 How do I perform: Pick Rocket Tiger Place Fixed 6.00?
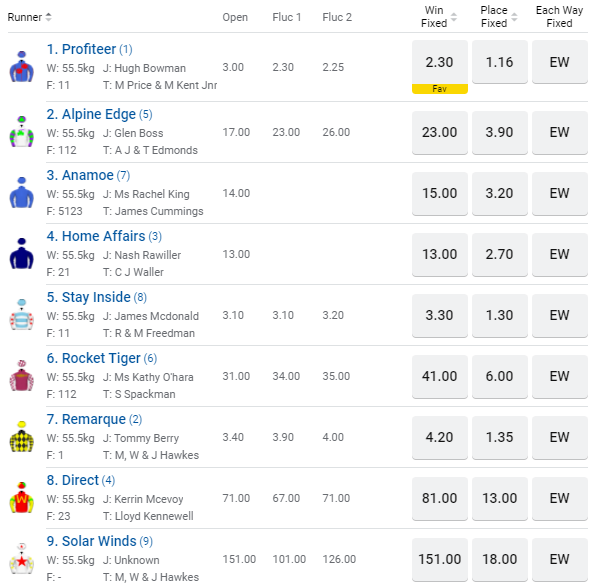pyautogui.click(x=500, y=376)
